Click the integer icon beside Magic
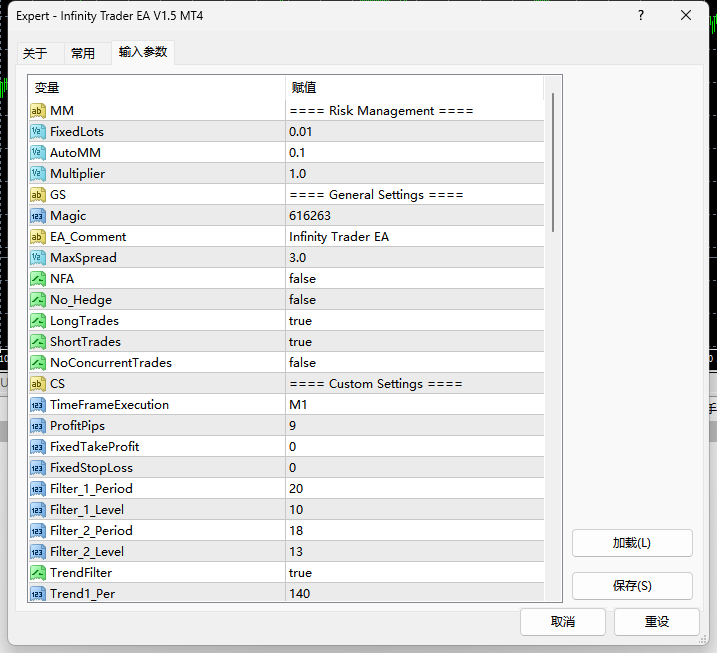This screenshot has height=653, width=717. click(38, 216)
